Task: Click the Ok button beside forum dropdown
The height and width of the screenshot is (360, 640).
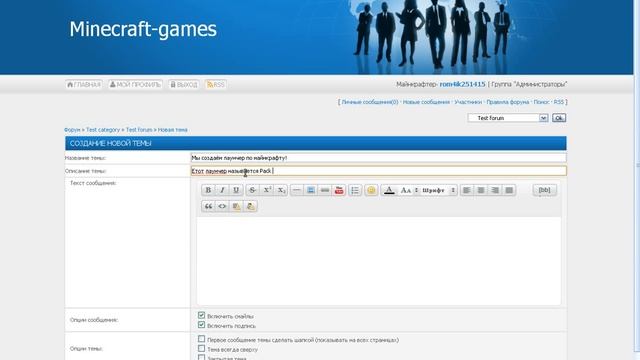Action: pos(559,118)
